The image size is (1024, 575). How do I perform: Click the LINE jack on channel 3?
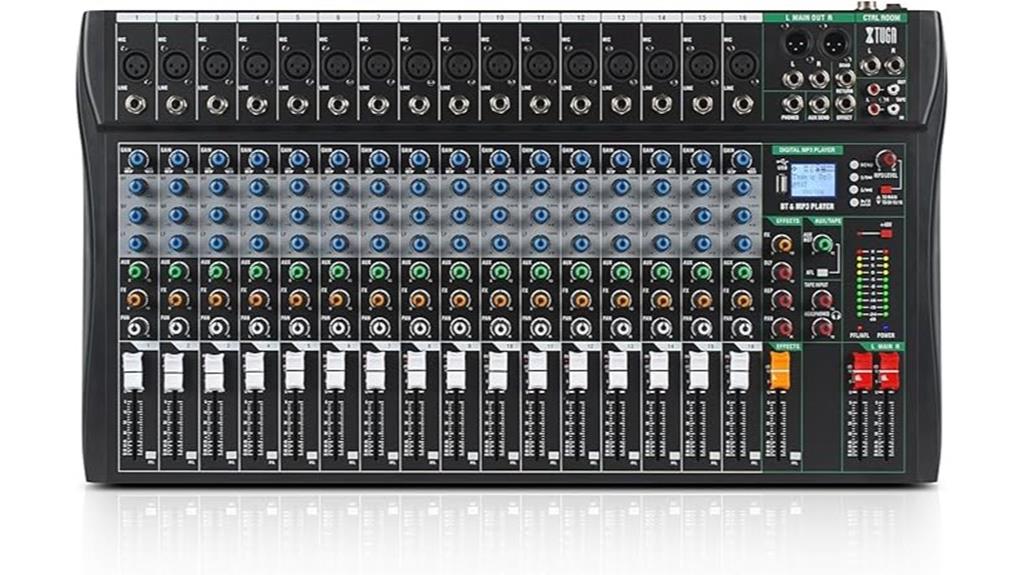(x=217, y=105)
